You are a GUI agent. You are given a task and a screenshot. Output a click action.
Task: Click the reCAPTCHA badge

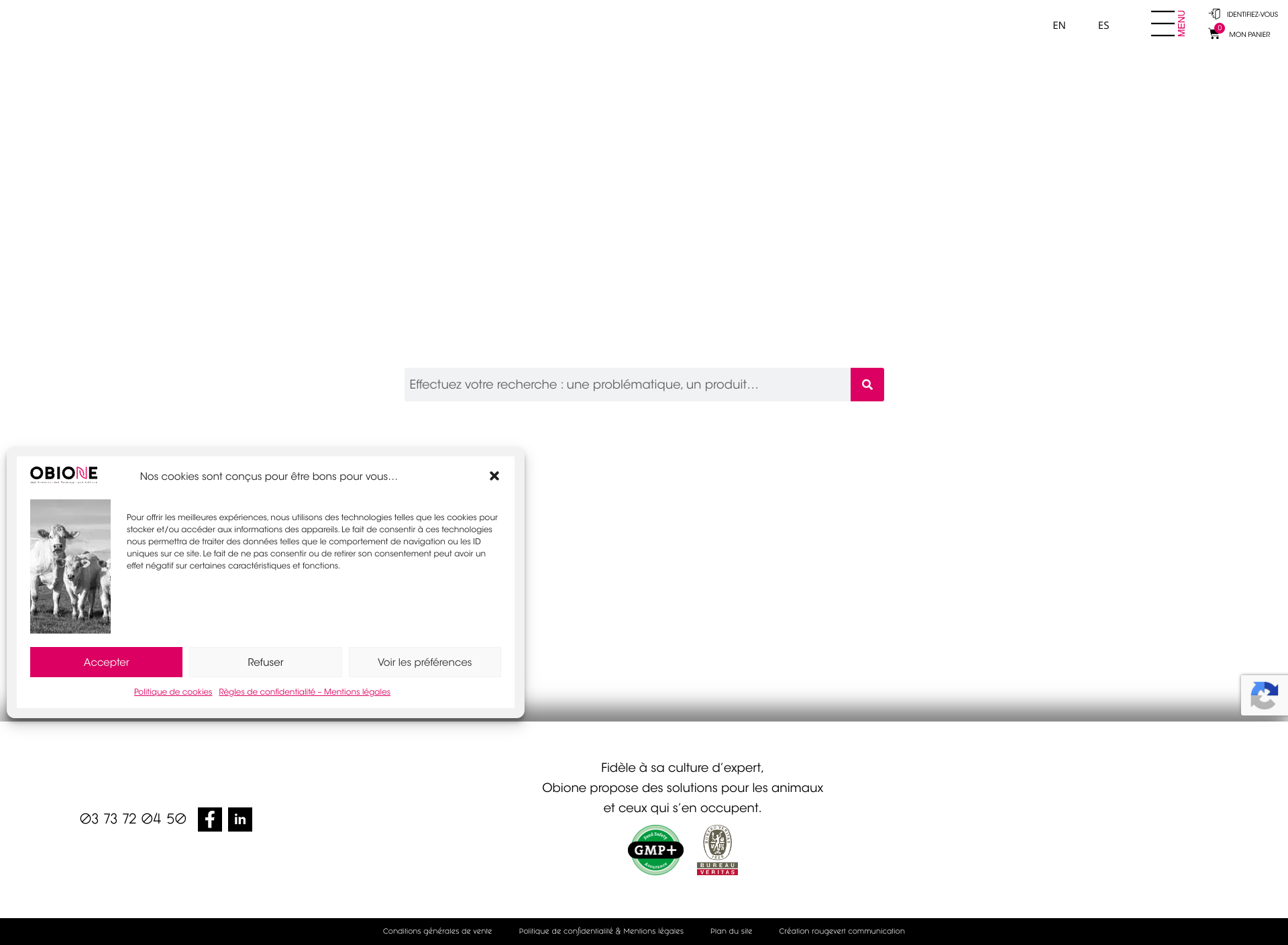click(1264, 695)
